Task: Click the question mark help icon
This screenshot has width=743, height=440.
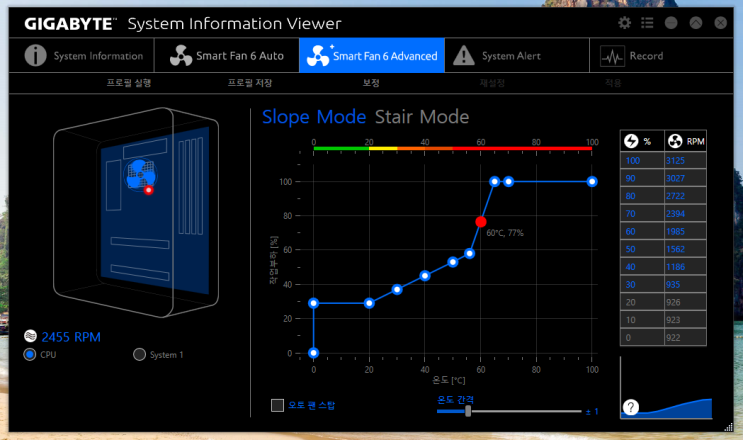Action: (x=631, y=407)
